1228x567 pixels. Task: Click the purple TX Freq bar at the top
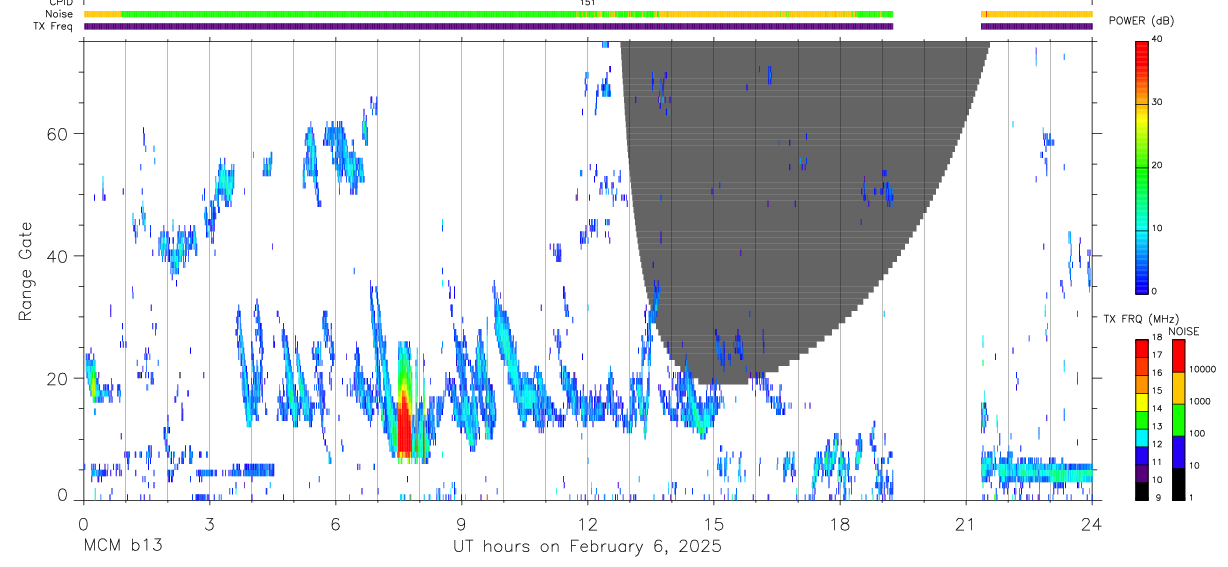(488, 26)
